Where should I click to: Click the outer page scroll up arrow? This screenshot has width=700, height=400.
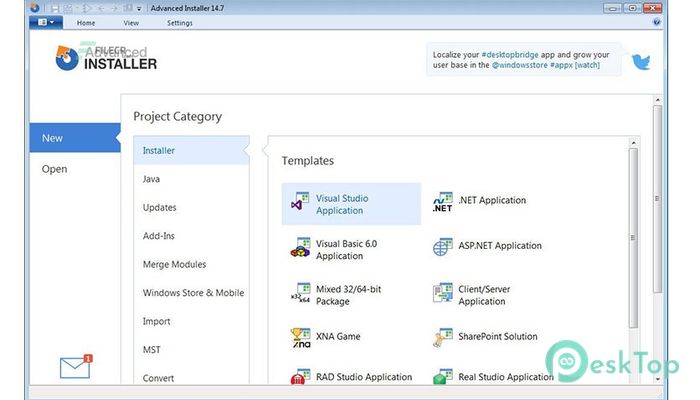(657, 100)
